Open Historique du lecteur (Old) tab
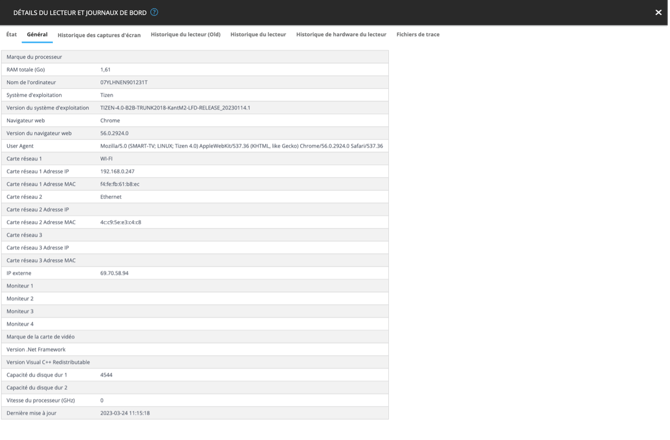This screenshot has height=440, width=670. coord(185,34)
